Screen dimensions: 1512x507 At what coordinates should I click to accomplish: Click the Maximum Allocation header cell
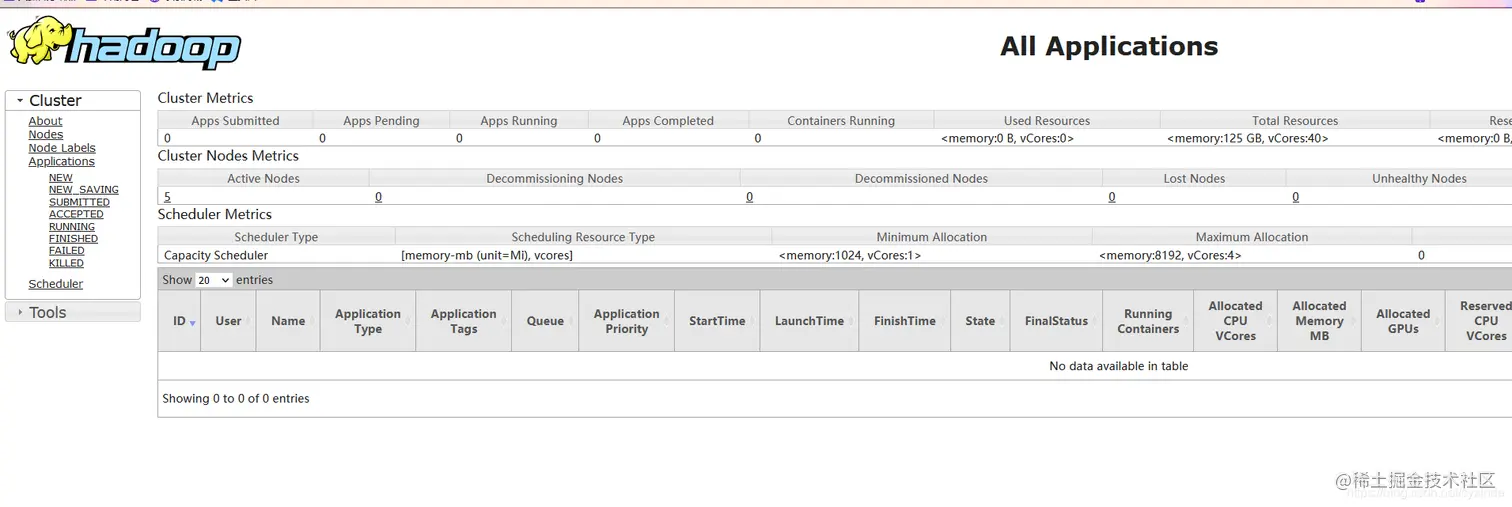click(1252, 237)
